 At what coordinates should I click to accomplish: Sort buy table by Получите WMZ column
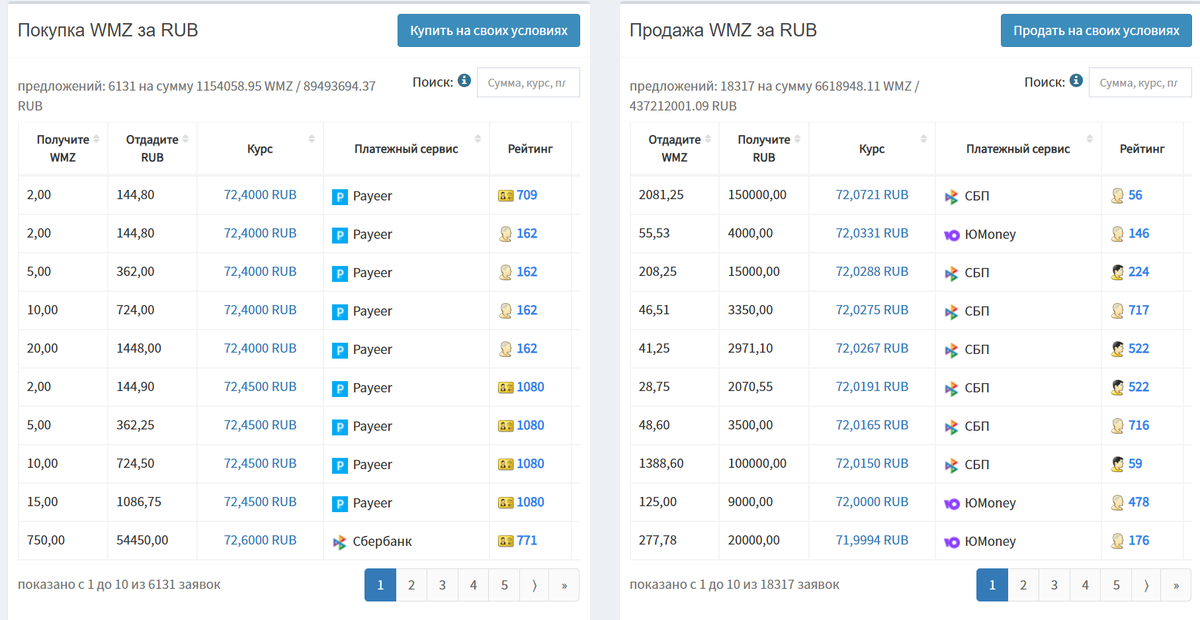[63, 149]
